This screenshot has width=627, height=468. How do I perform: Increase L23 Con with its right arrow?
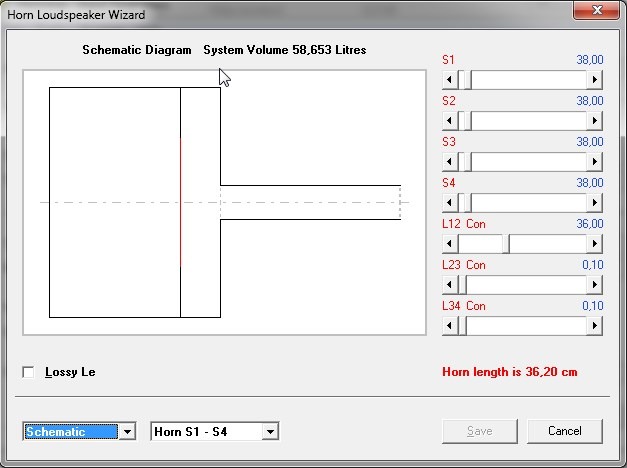click(595, 284)
